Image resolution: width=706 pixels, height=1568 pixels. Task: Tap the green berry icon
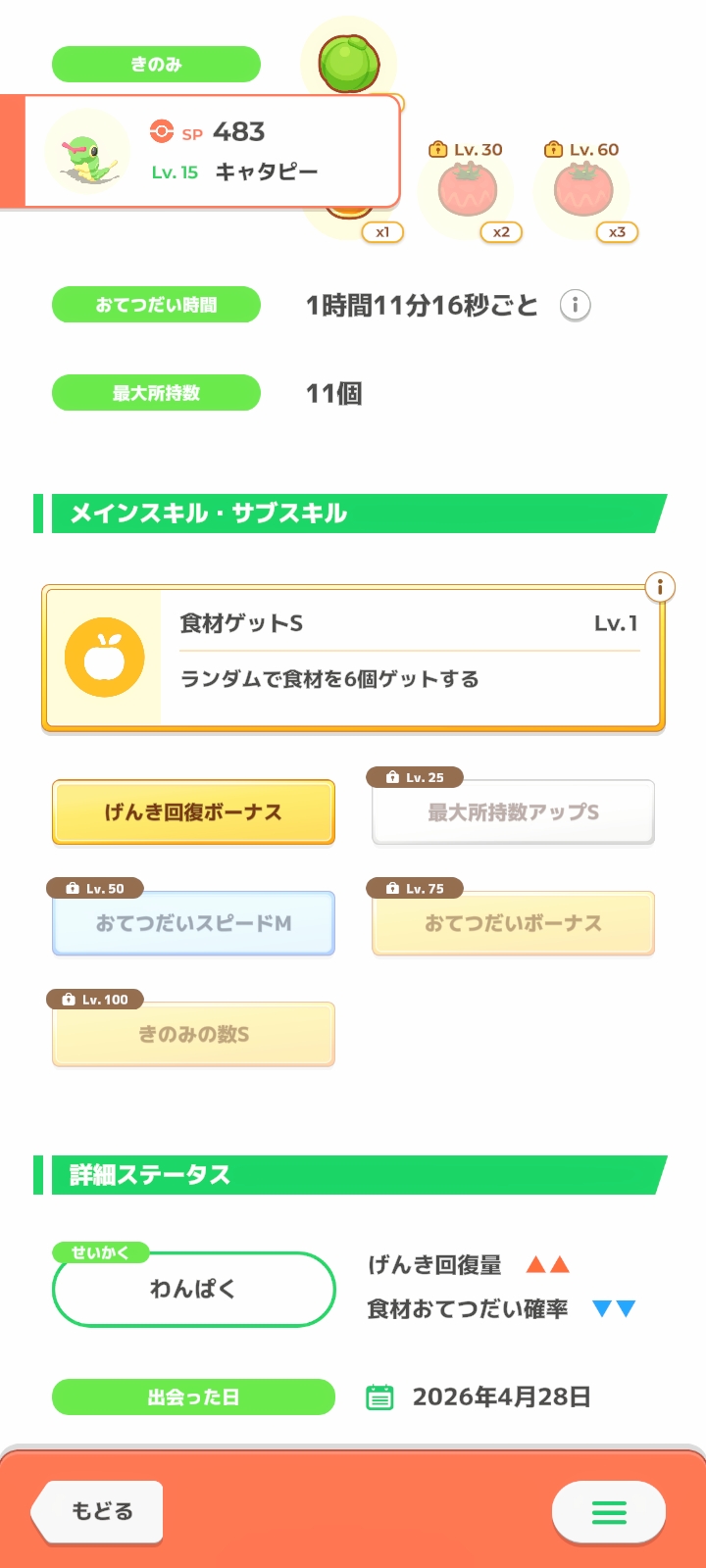(348, 63)
